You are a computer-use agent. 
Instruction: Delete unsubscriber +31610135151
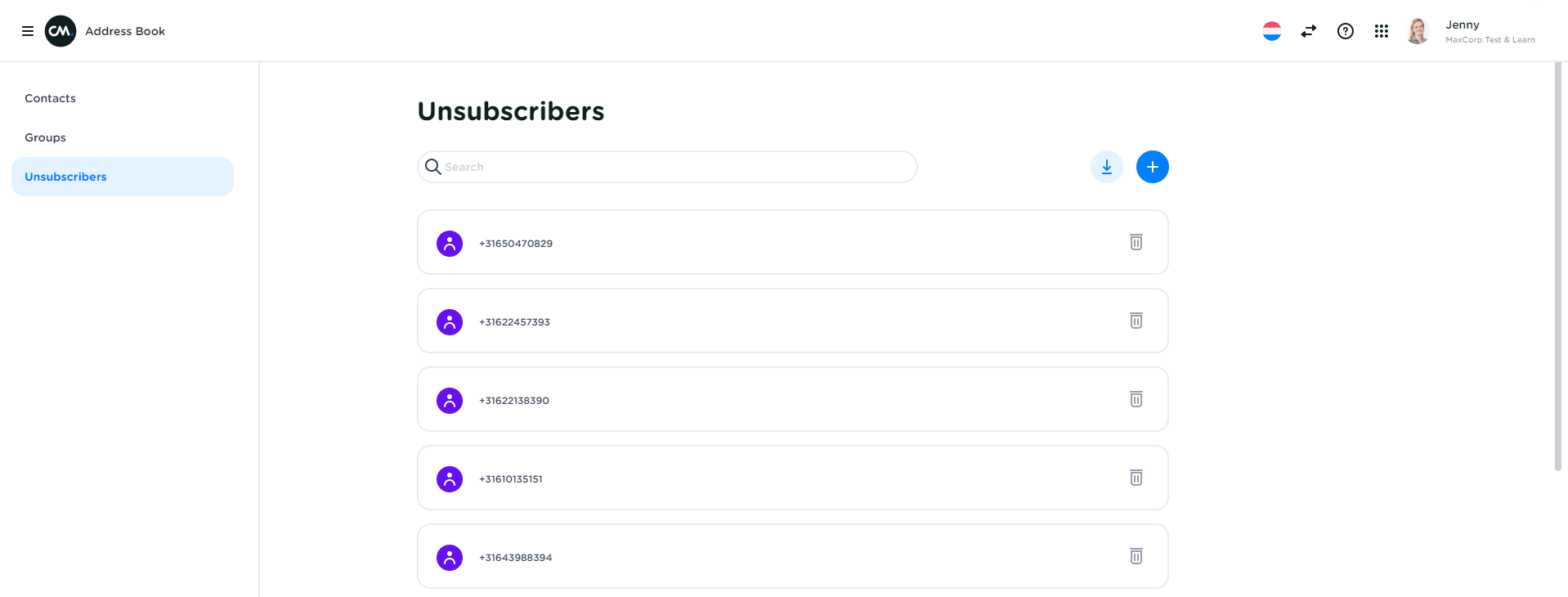(1136, 478)
